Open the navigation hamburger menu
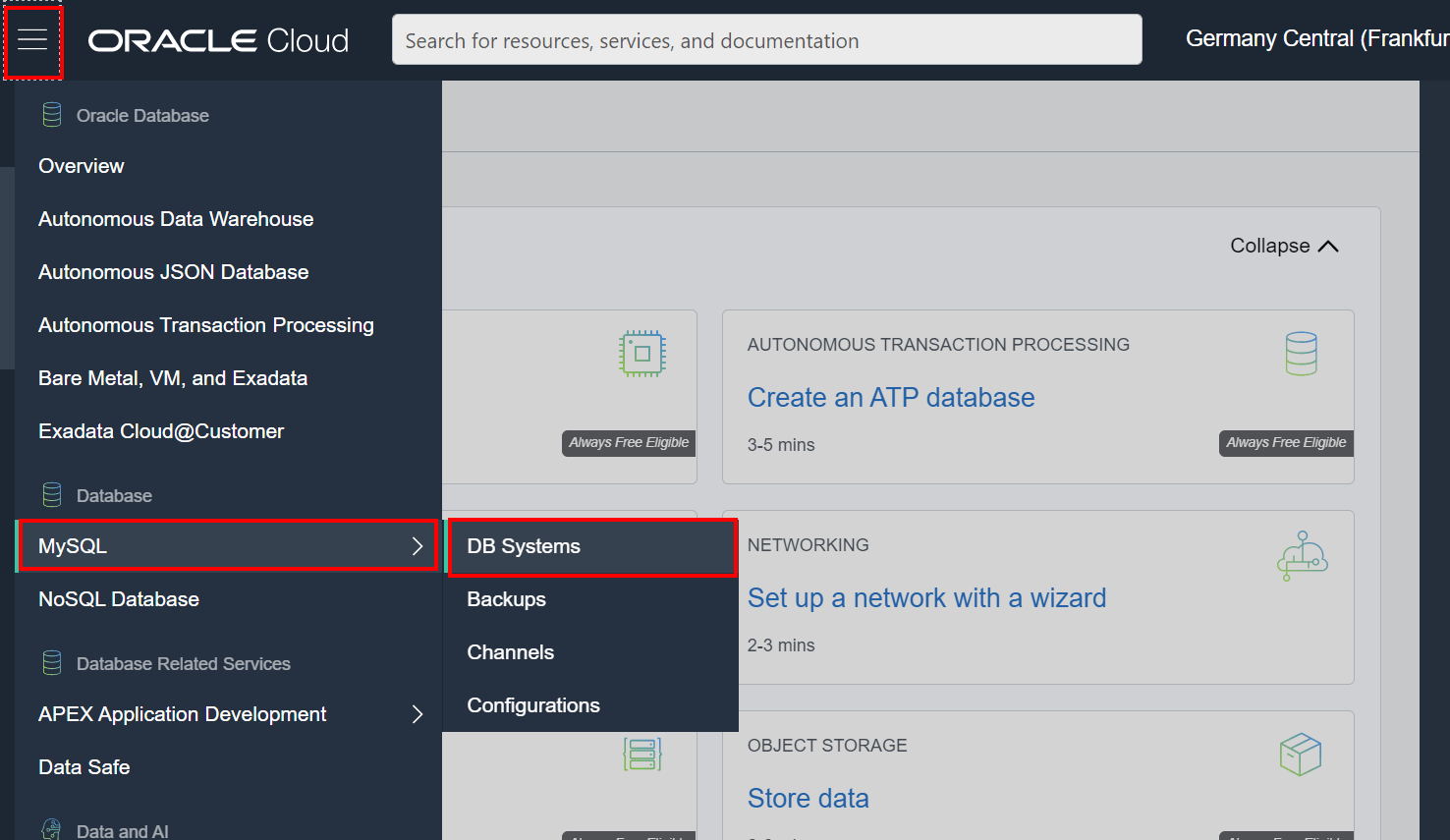 coord(32,40)
